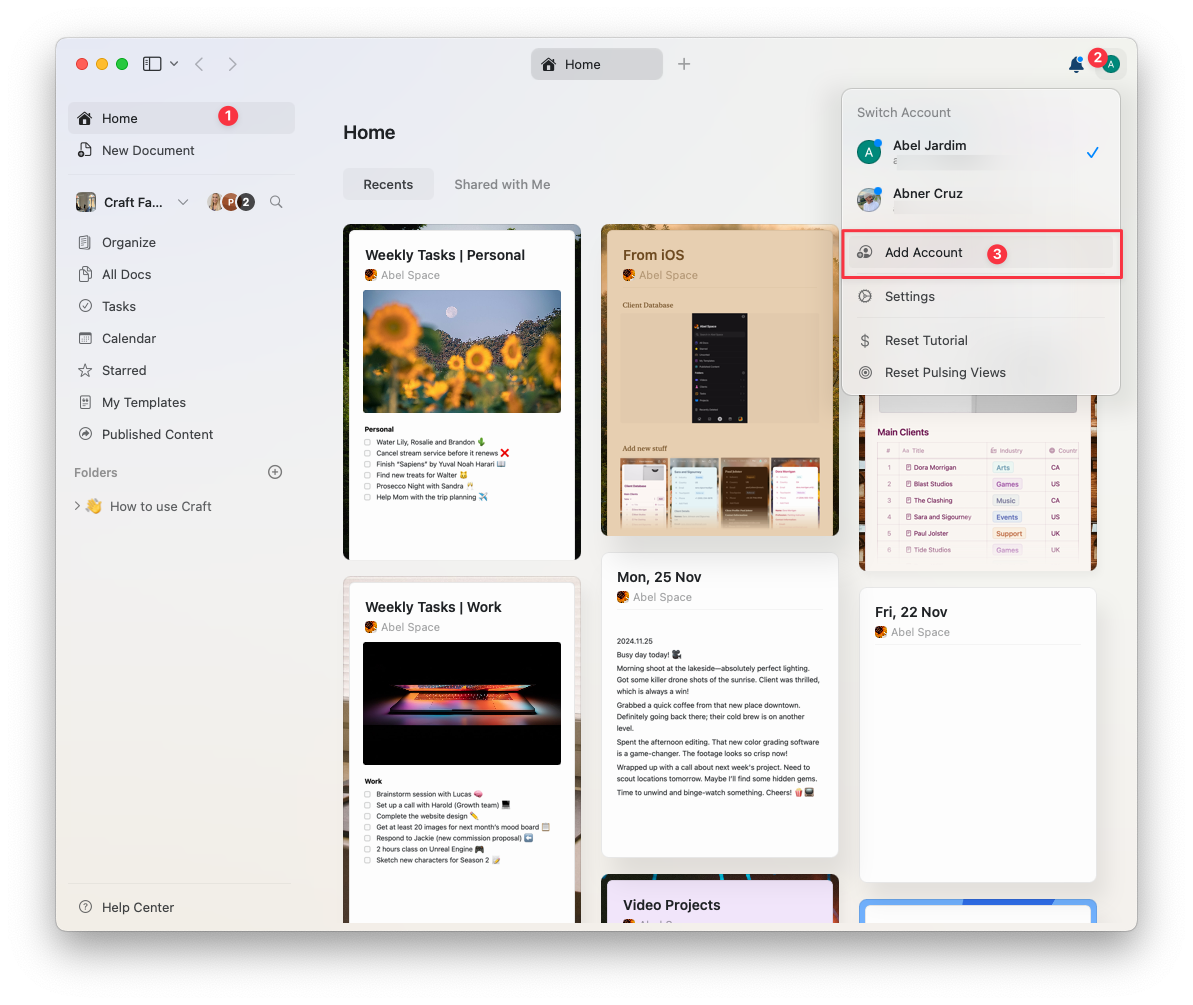Image resolution: width=1193 pixels, height=1005 pixels.
Task: Click the Add Account person icon
Action: click(865, 253)
